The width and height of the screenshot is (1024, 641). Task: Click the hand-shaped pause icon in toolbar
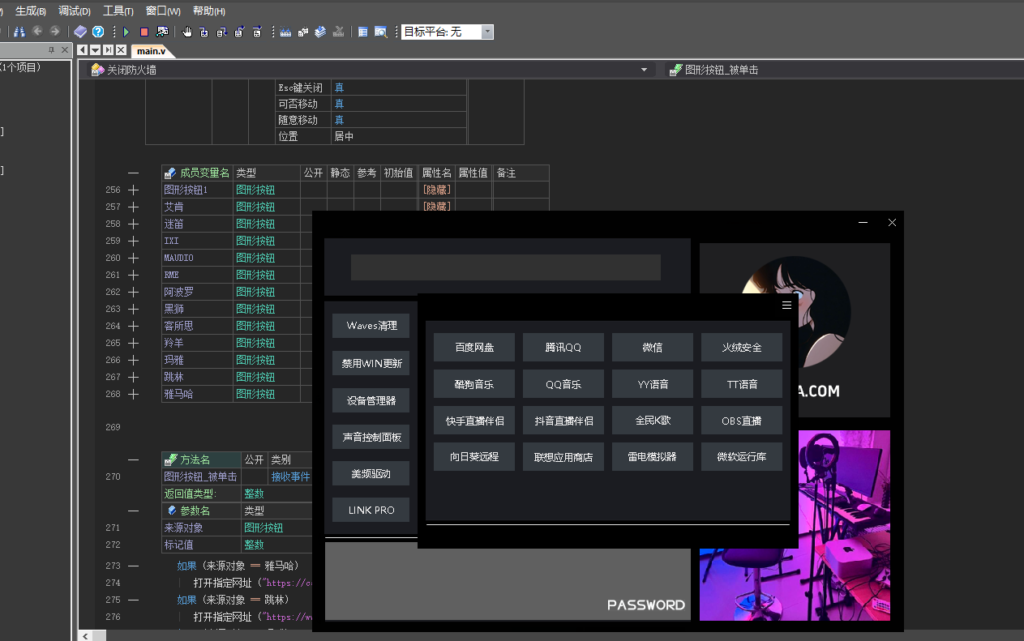(x=188, y=31)
